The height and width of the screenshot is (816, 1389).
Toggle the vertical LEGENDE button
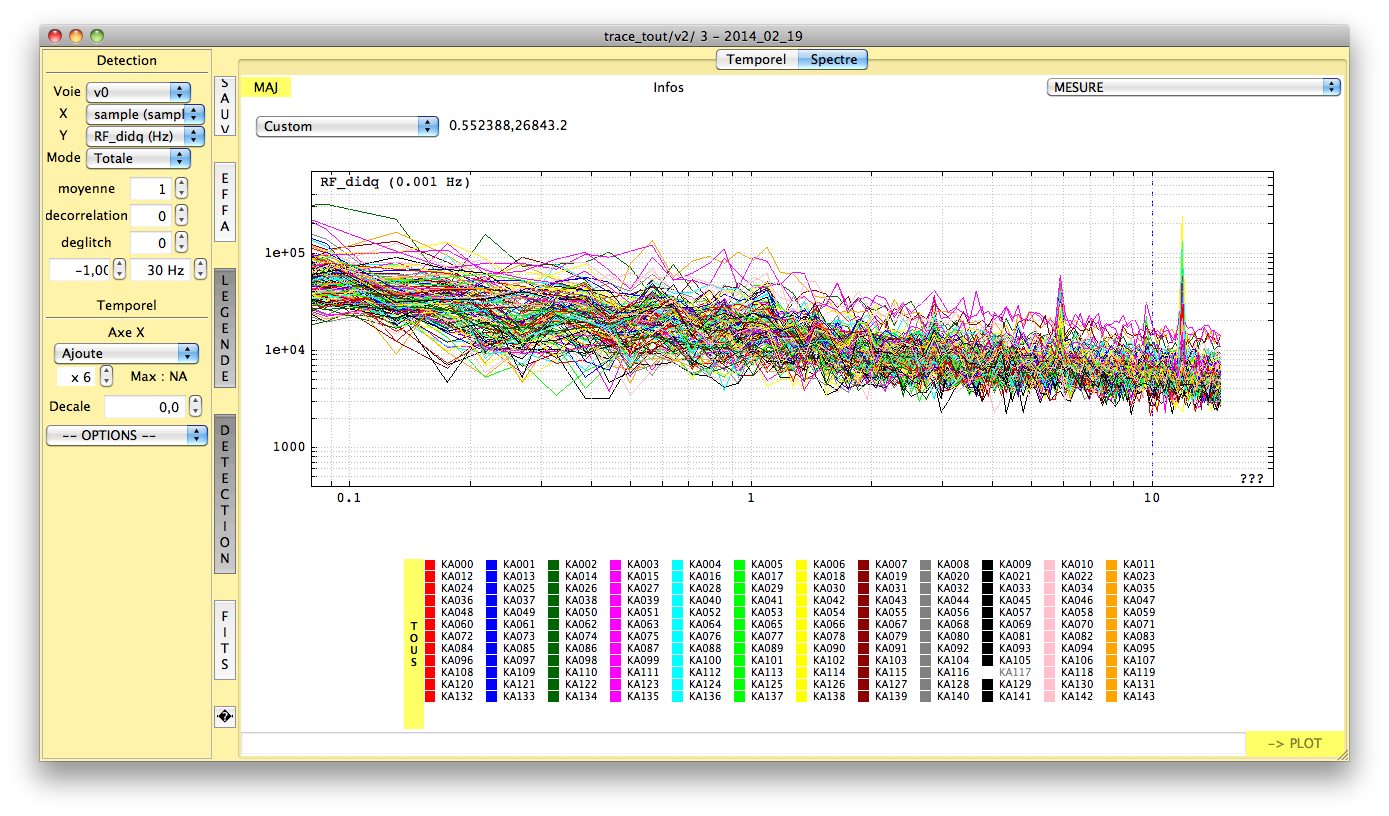coord(225,328)
